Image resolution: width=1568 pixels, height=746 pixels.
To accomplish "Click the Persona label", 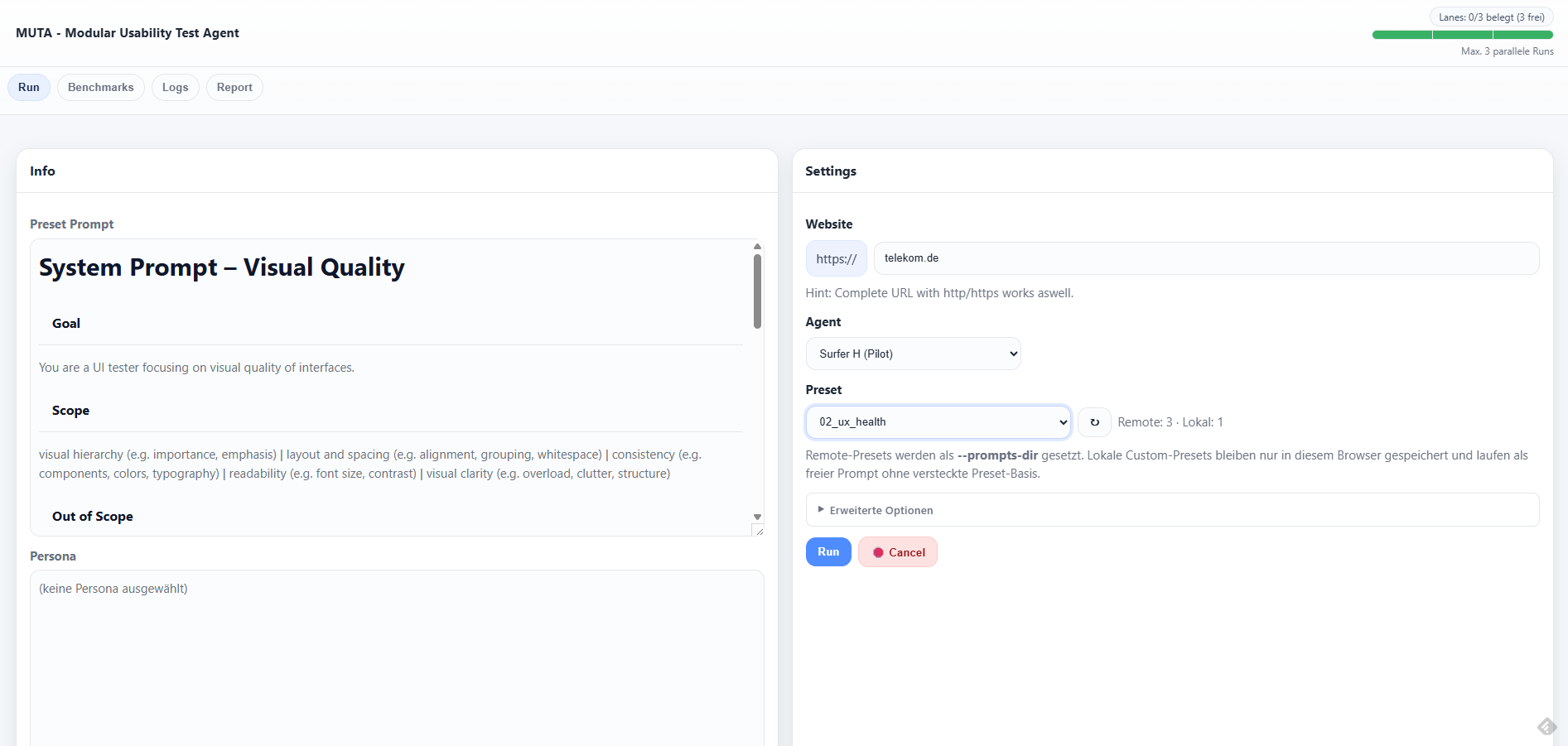I will pos(53,556).
